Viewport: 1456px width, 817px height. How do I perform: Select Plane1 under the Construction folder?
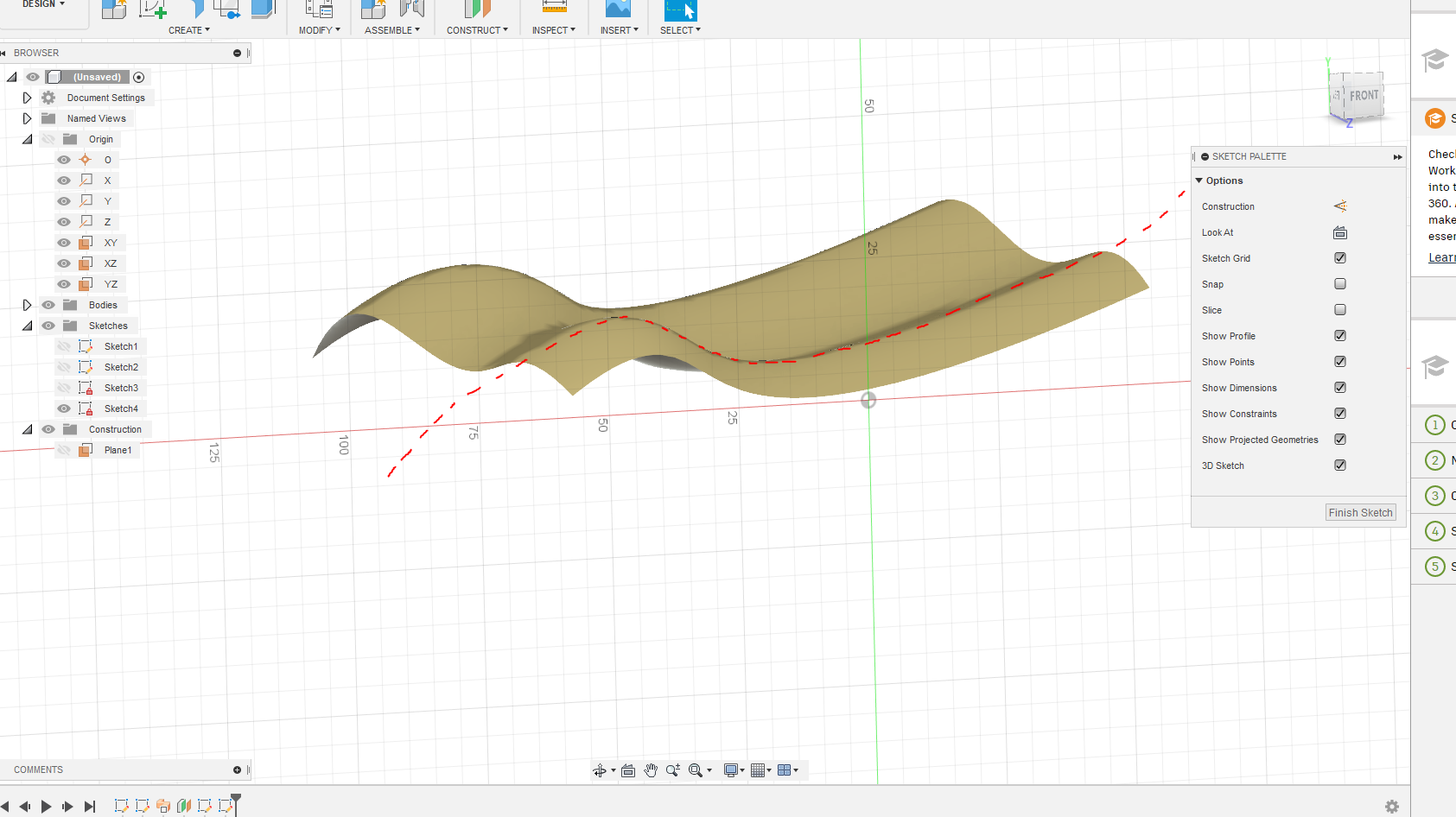pos(118,449)
